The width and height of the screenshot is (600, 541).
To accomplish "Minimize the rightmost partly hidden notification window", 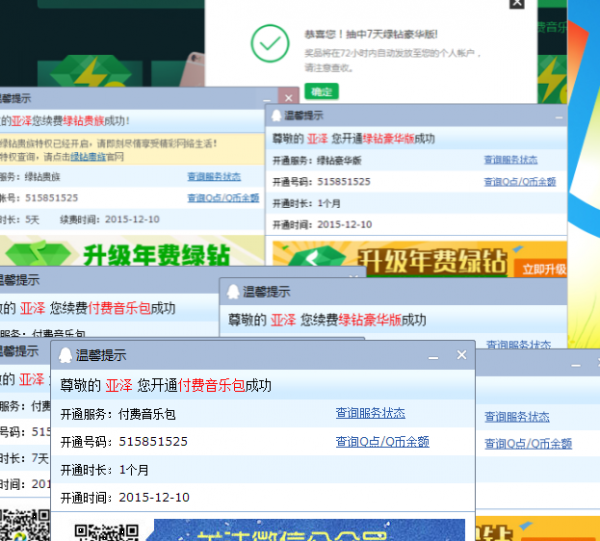I will click(576, 366).
